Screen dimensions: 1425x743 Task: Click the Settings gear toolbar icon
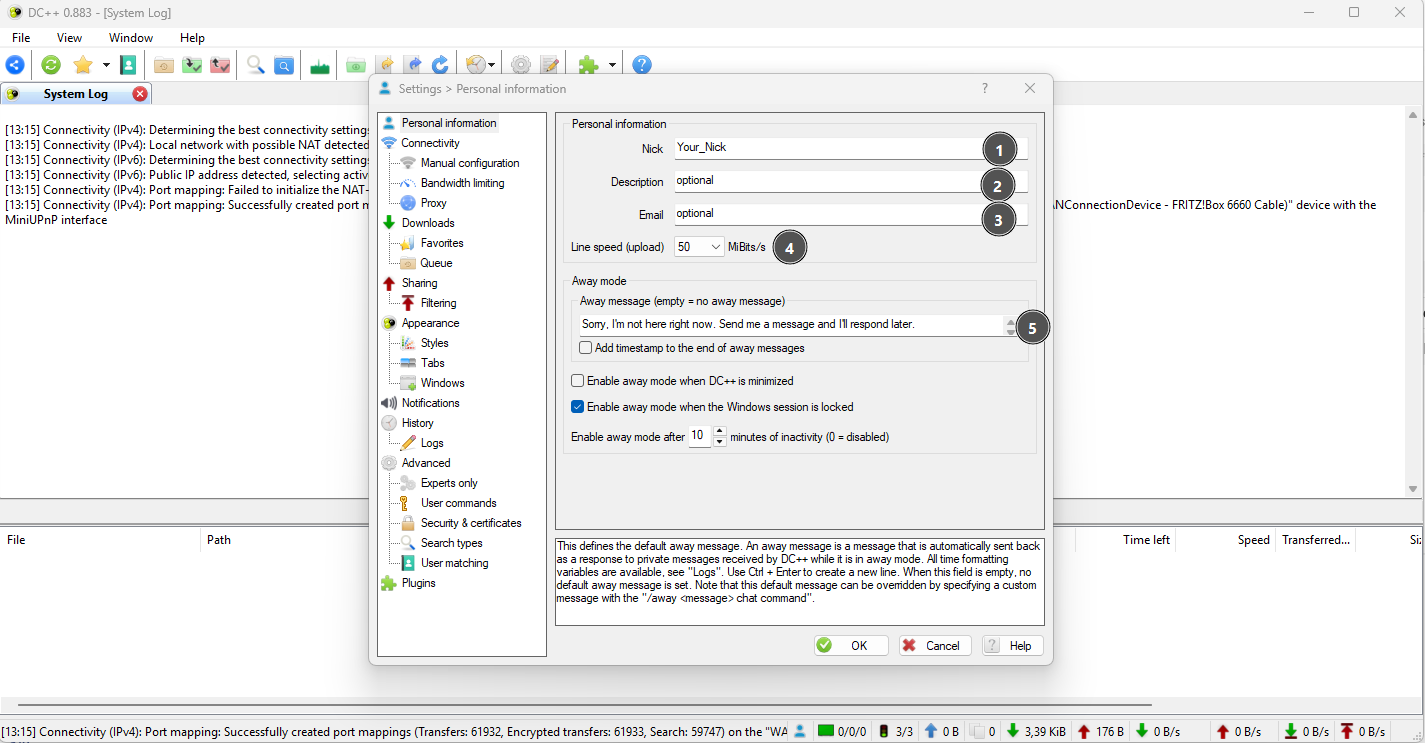(521, 65)
